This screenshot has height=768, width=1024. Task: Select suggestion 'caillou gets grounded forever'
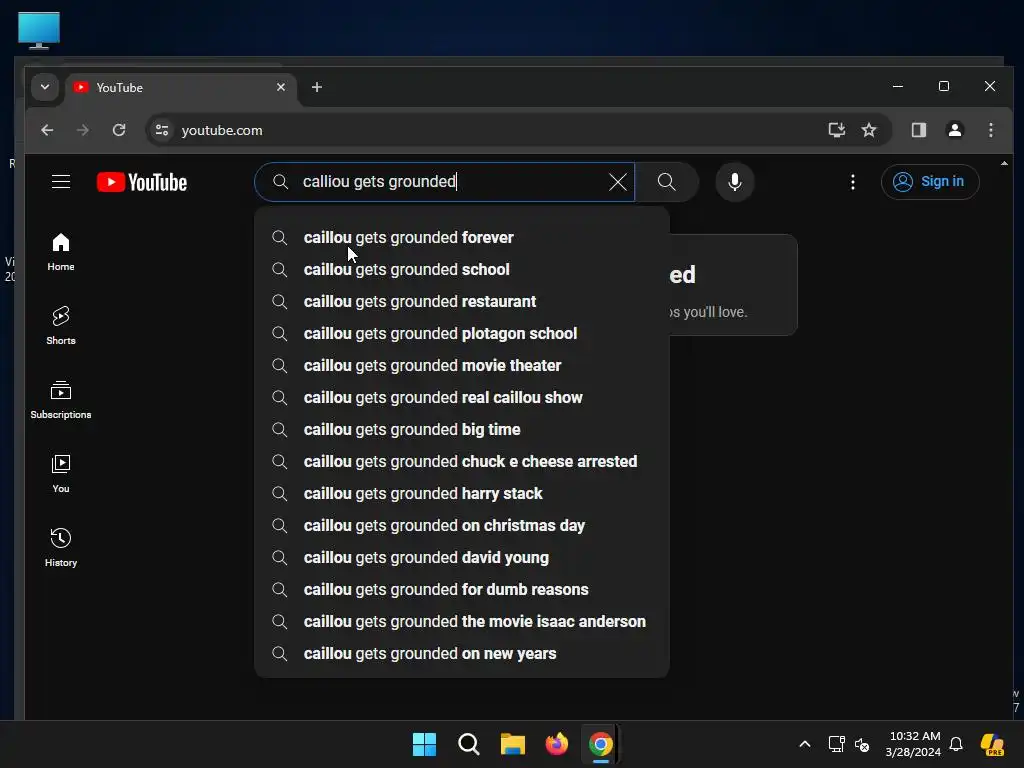(462, 238)
